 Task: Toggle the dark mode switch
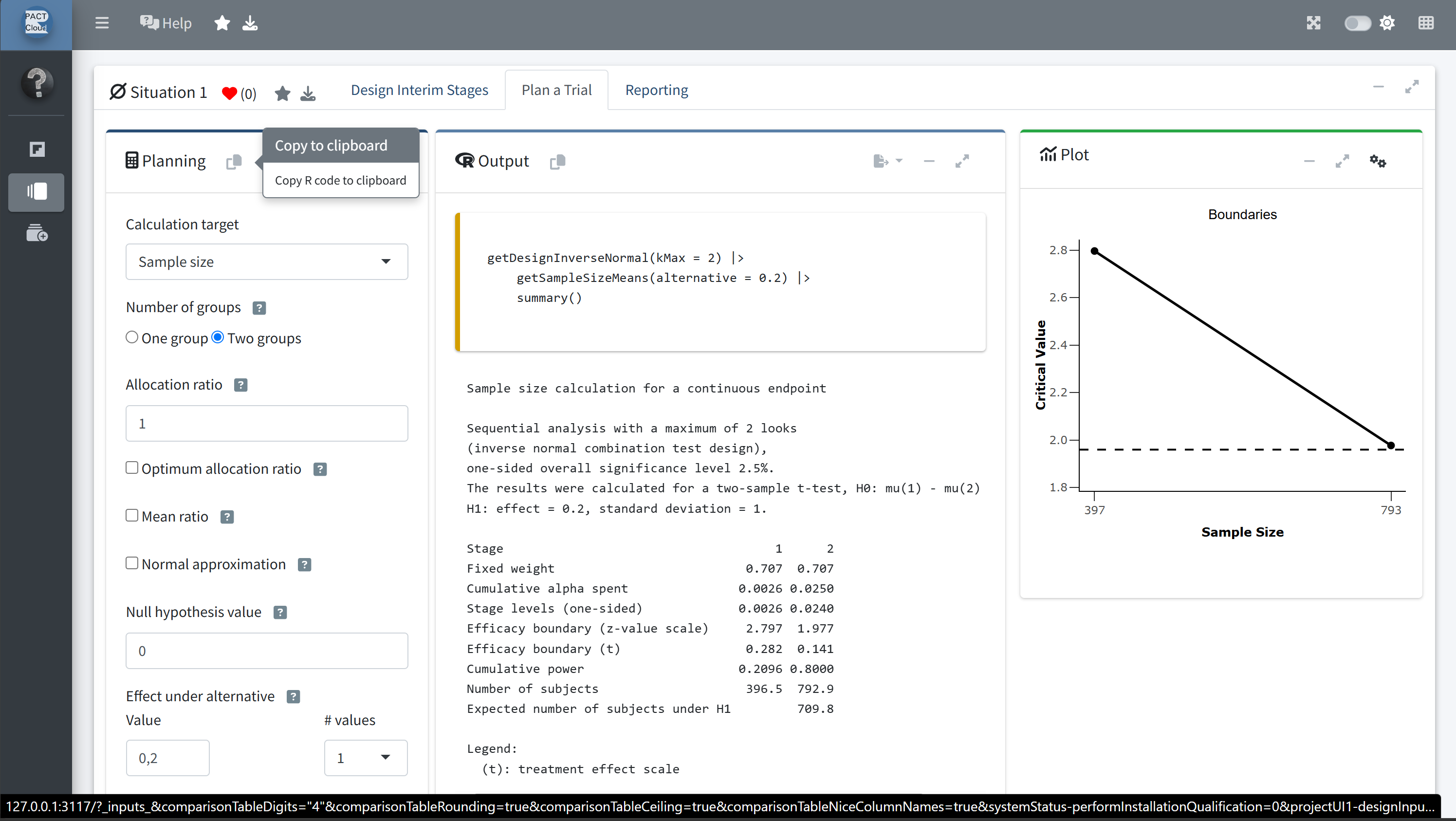pos(1357,22)
